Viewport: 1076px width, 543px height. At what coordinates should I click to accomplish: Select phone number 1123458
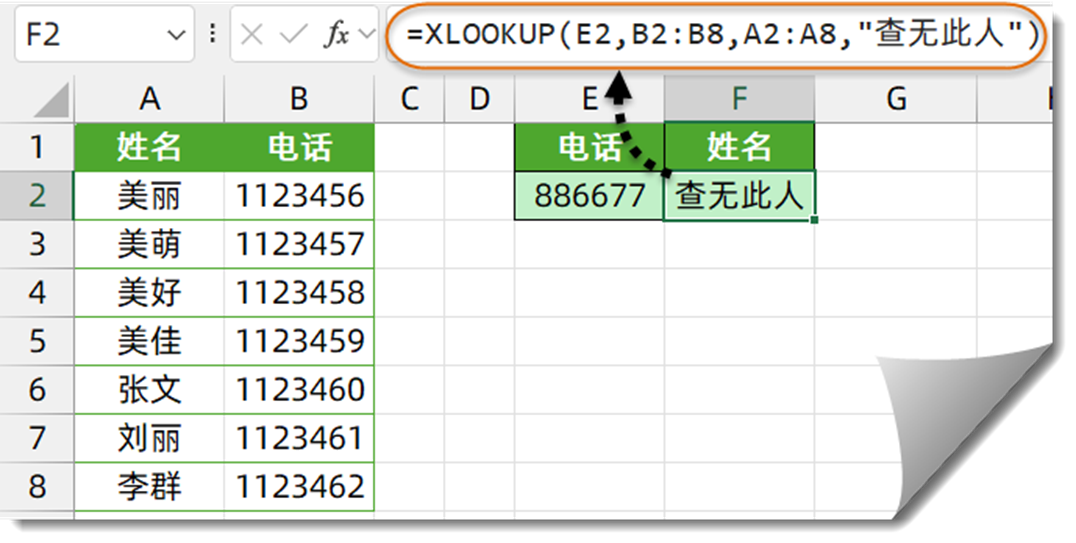pyautogui.click(x=299, y=293)
